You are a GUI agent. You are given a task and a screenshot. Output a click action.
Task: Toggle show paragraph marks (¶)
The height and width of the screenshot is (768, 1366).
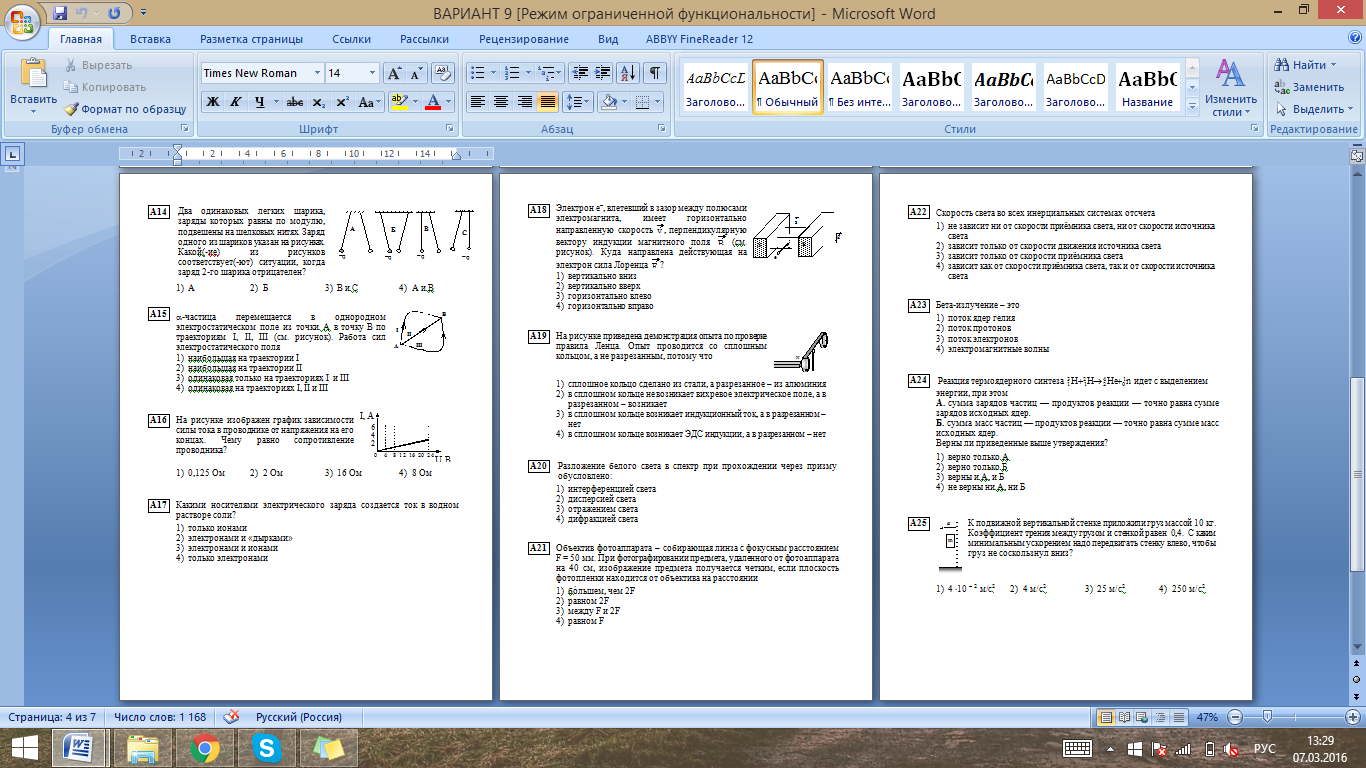coord(654,73)
